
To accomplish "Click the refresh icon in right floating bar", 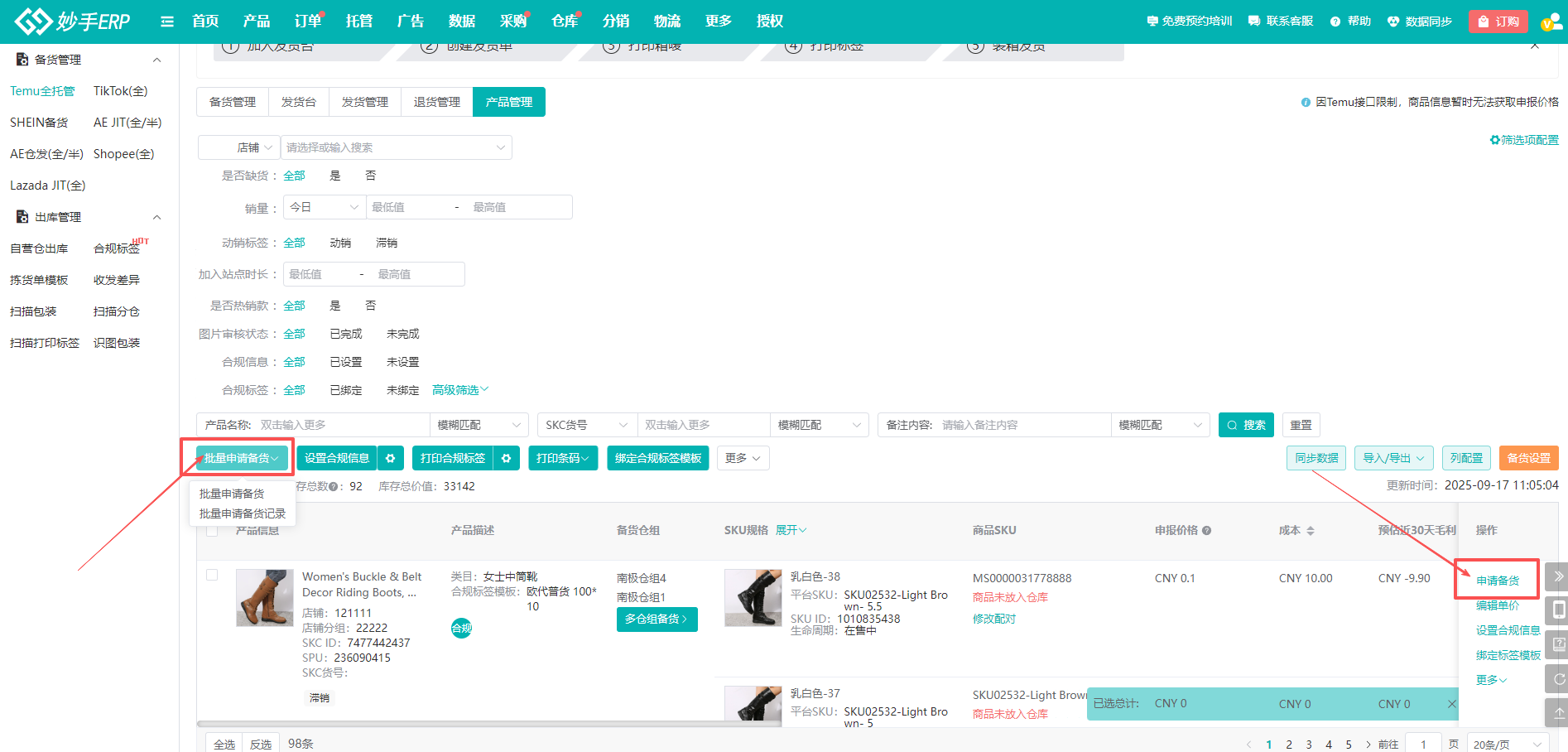I will pos(1558,679).
